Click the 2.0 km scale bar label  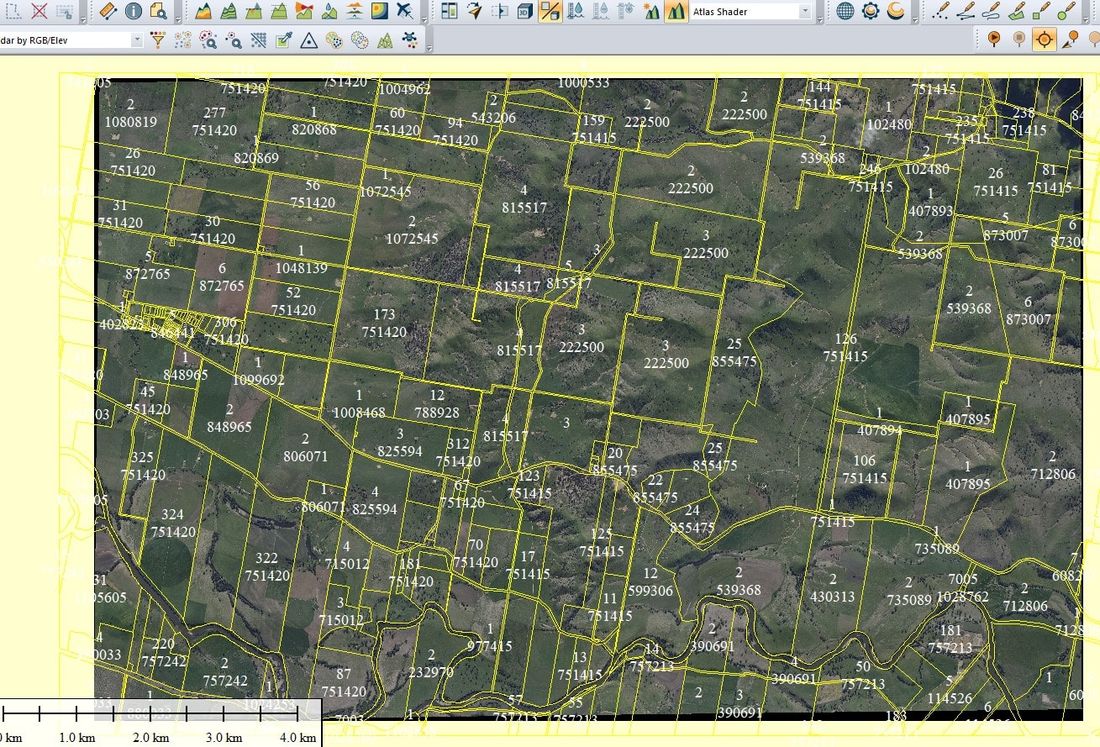(x=150, y=737)
